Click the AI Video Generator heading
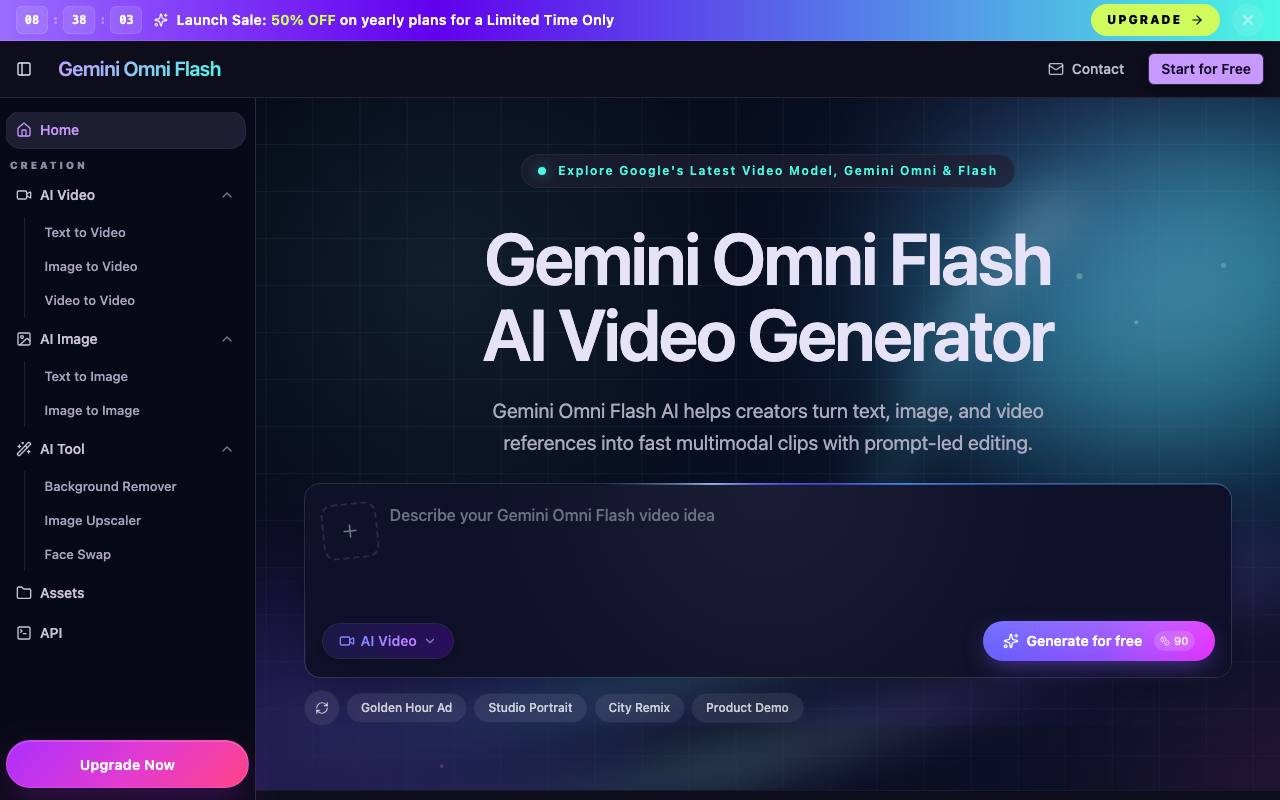 (x=768, y=335)
